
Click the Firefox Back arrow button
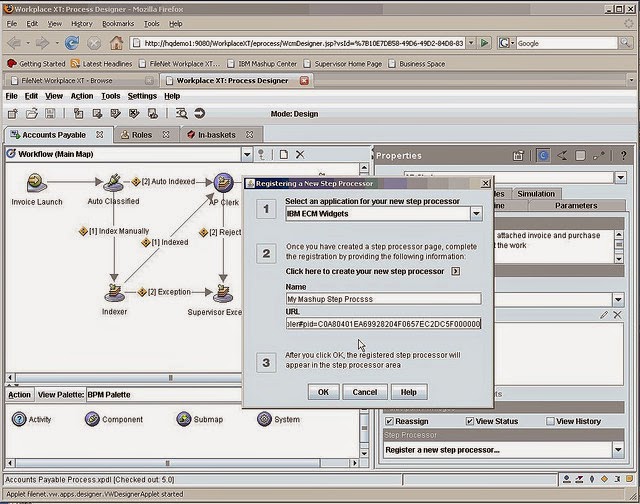click(15, 43)
